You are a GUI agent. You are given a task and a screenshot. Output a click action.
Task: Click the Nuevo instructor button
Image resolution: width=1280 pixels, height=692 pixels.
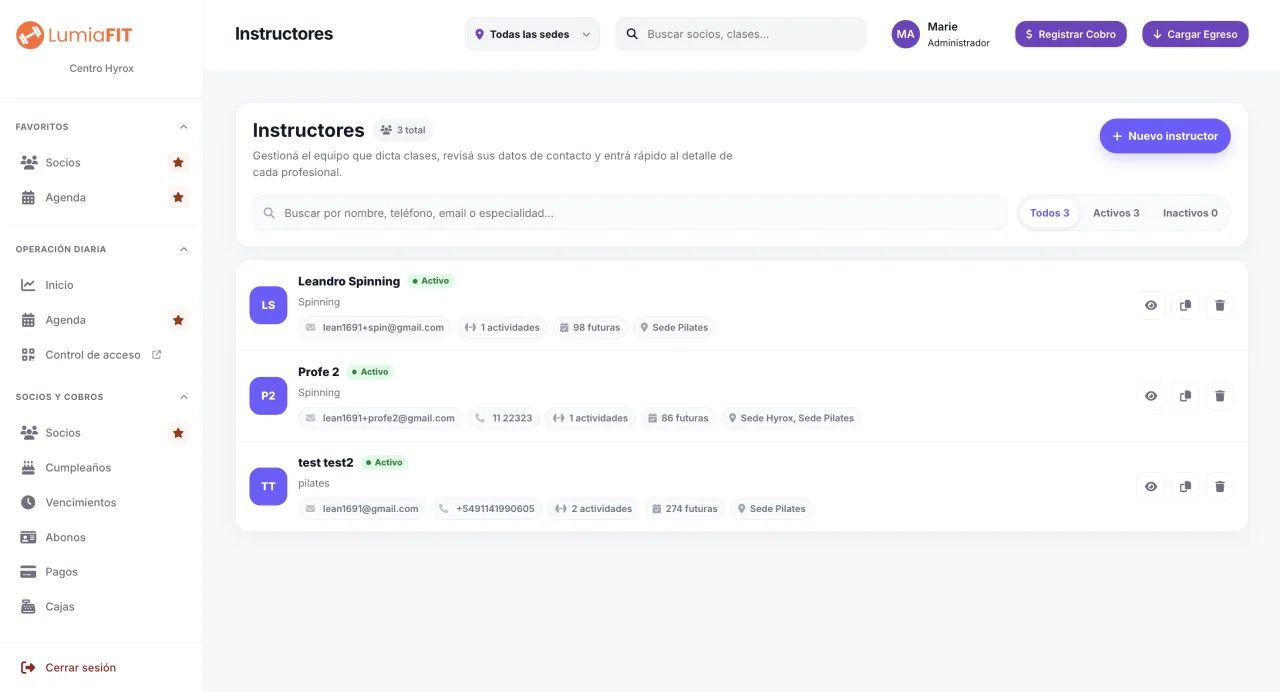(x=1165, y=136)
